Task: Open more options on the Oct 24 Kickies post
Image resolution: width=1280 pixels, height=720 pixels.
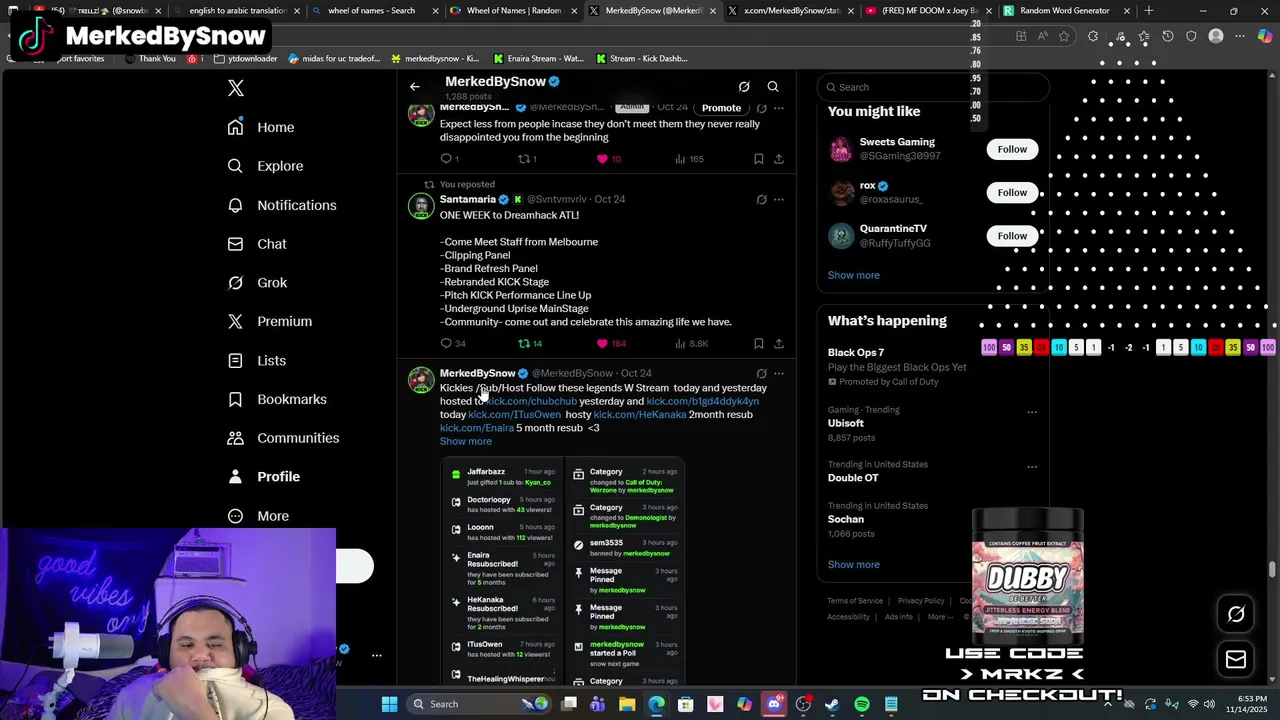Action: tap(779, 373)
